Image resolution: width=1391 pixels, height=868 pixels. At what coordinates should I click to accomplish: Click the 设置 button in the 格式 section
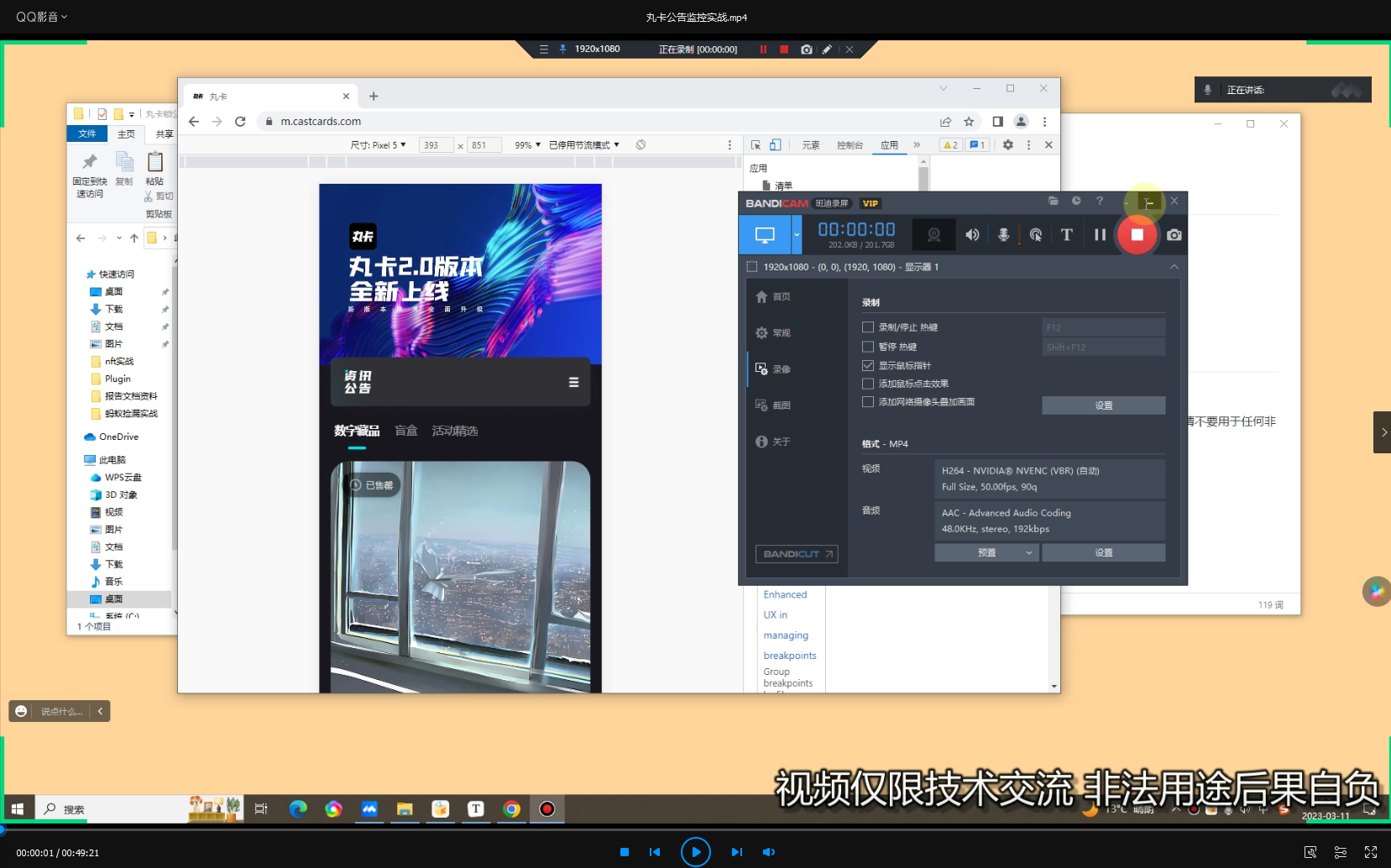(x=1104, y=552)
